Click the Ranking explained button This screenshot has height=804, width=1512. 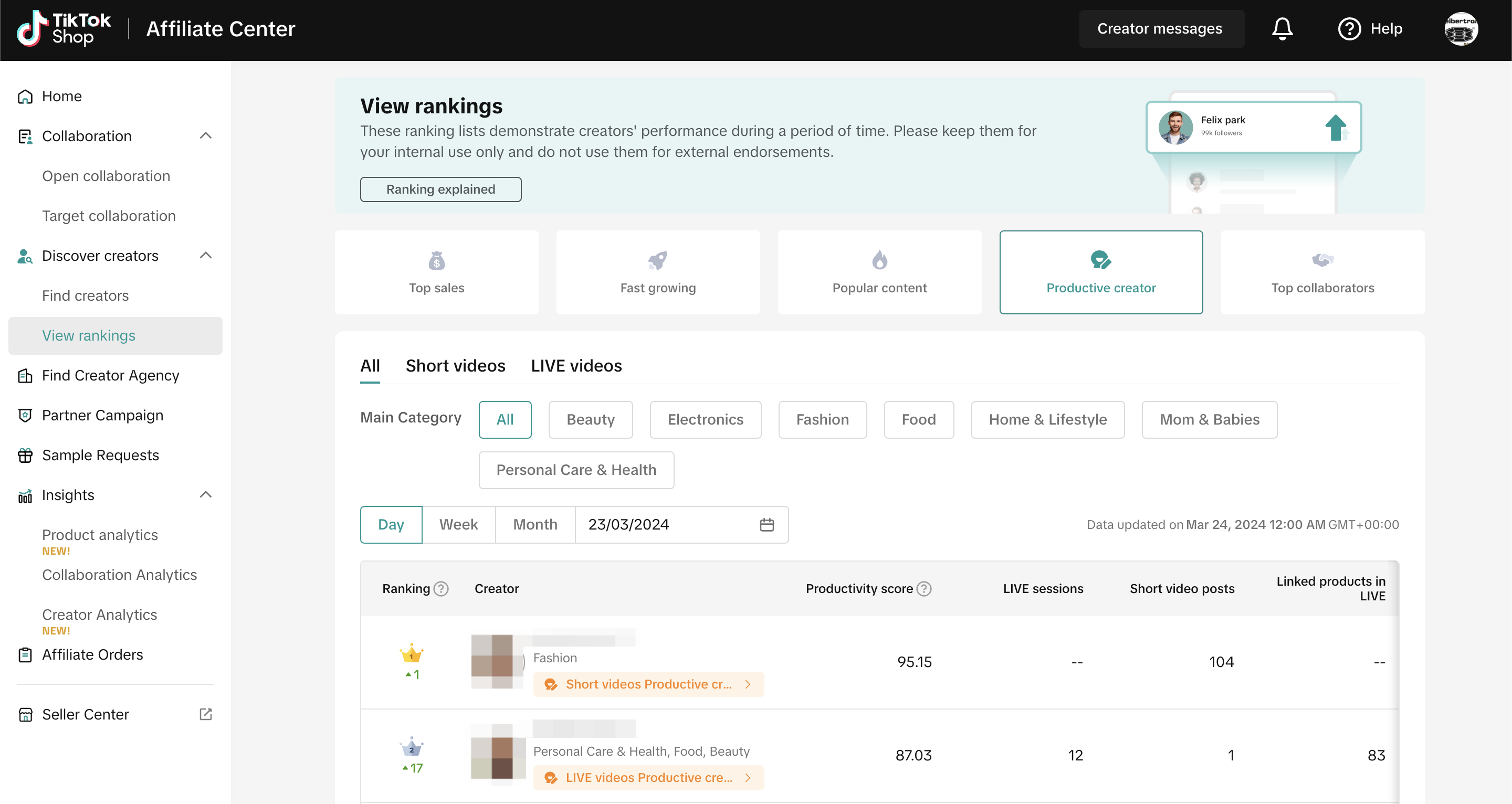tap(440, 189)
